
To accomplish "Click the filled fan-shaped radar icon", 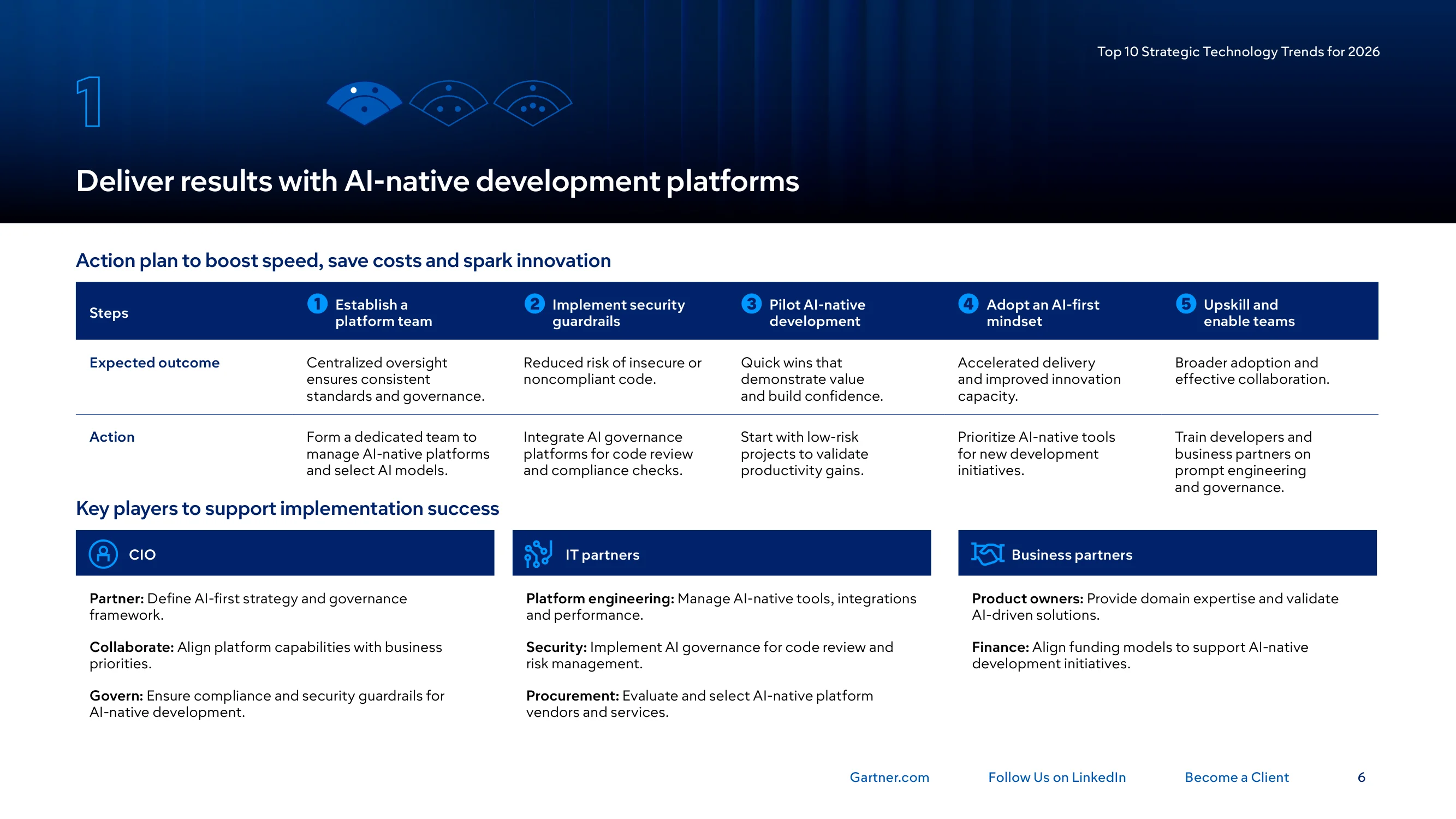I will [x=365, y=103].
